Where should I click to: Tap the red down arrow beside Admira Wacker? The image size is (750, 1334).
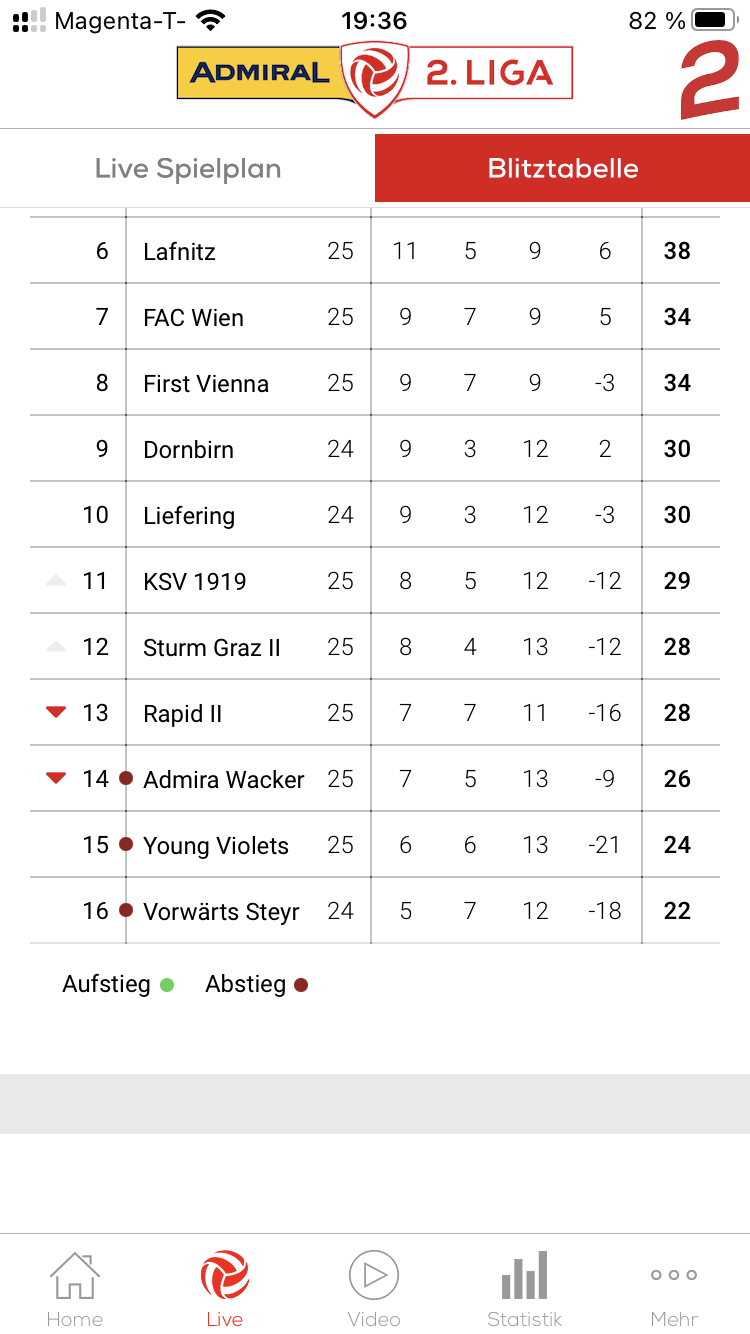point(56,778)
